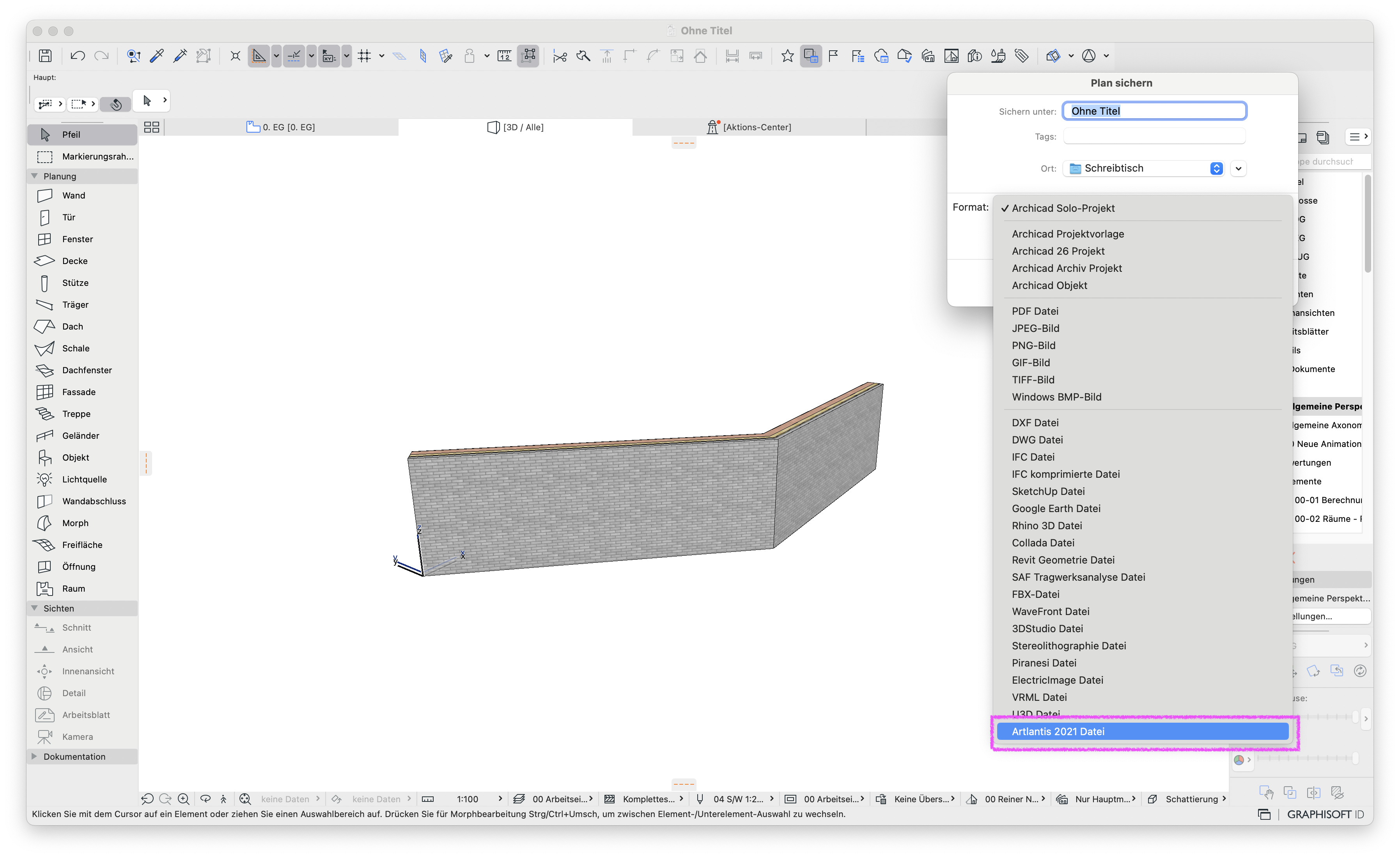The image size is (1400, 858).
Task: Select the Decke tool
Action: pyautogui.click(x=82, y=261)
